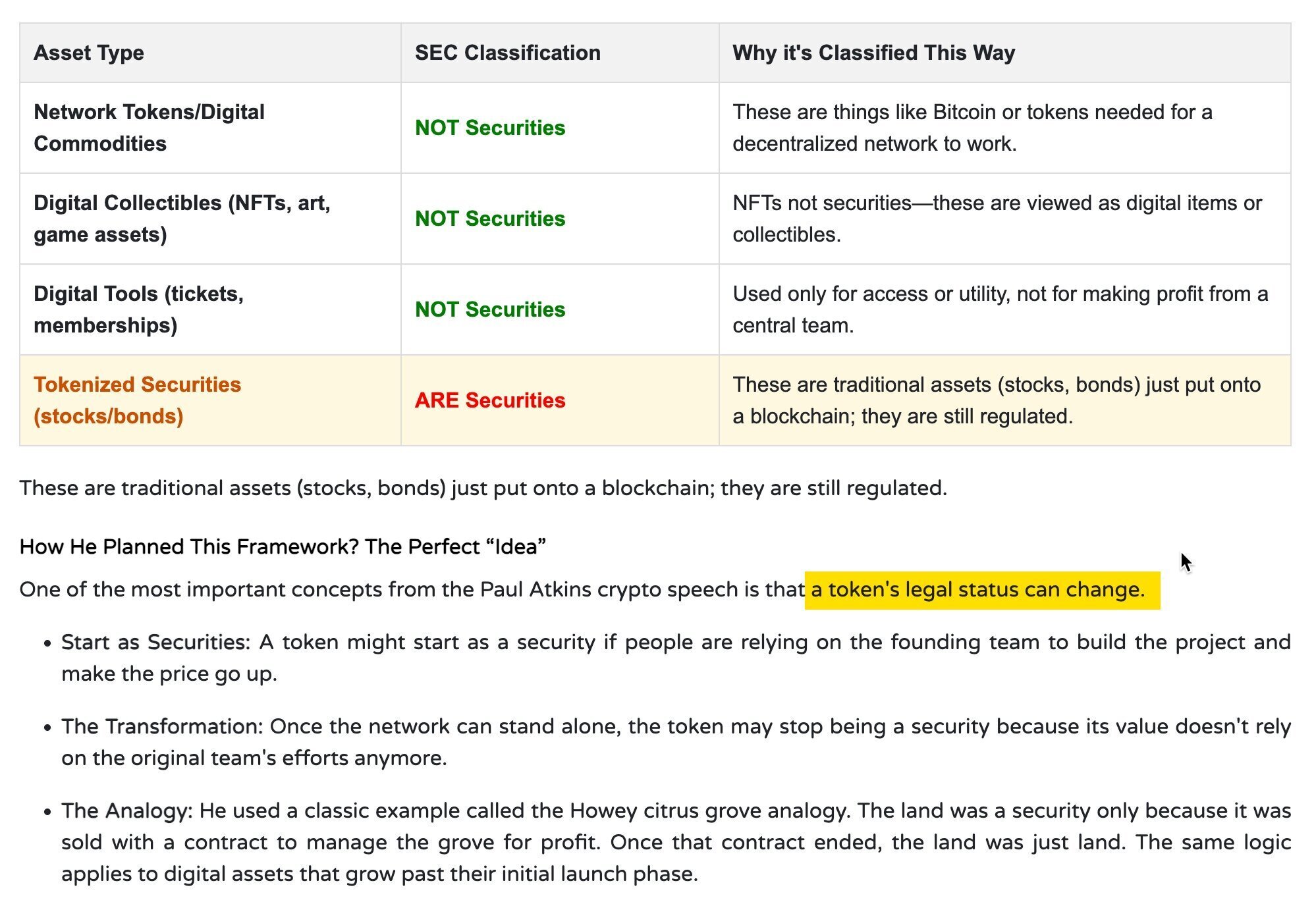Click the "Start as Securities" bullet point
The image size is (1316, 902).
pyautogui.click(x=676, y=658)
